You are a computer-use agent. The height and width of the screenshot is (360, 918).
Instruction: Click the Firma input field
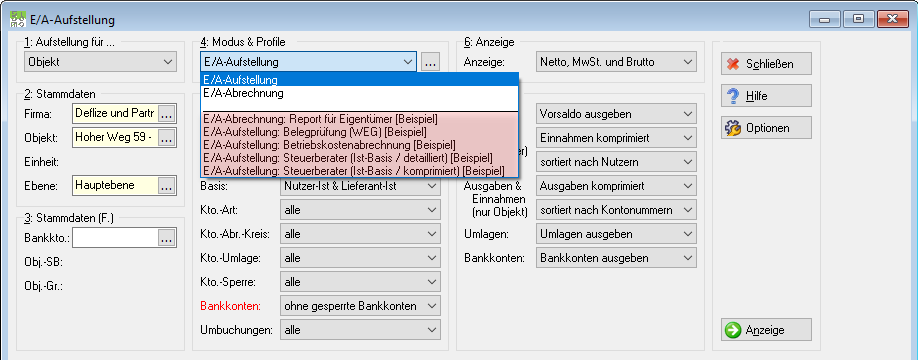(115, 114)
